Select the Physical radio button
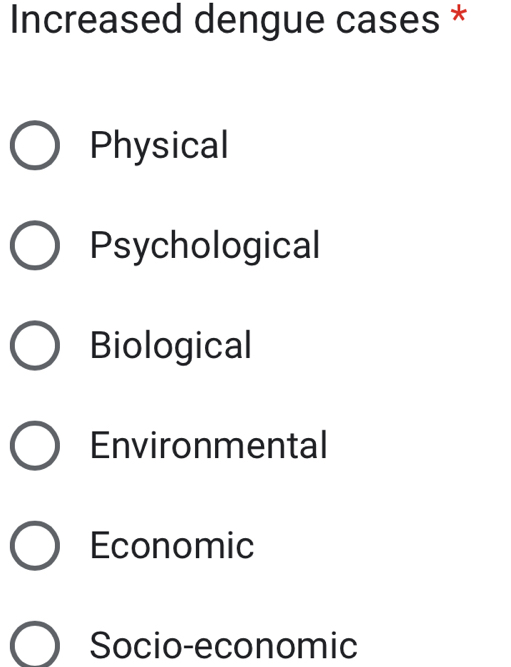This screenshot has width=511, height=667. (x=35, y=145)
